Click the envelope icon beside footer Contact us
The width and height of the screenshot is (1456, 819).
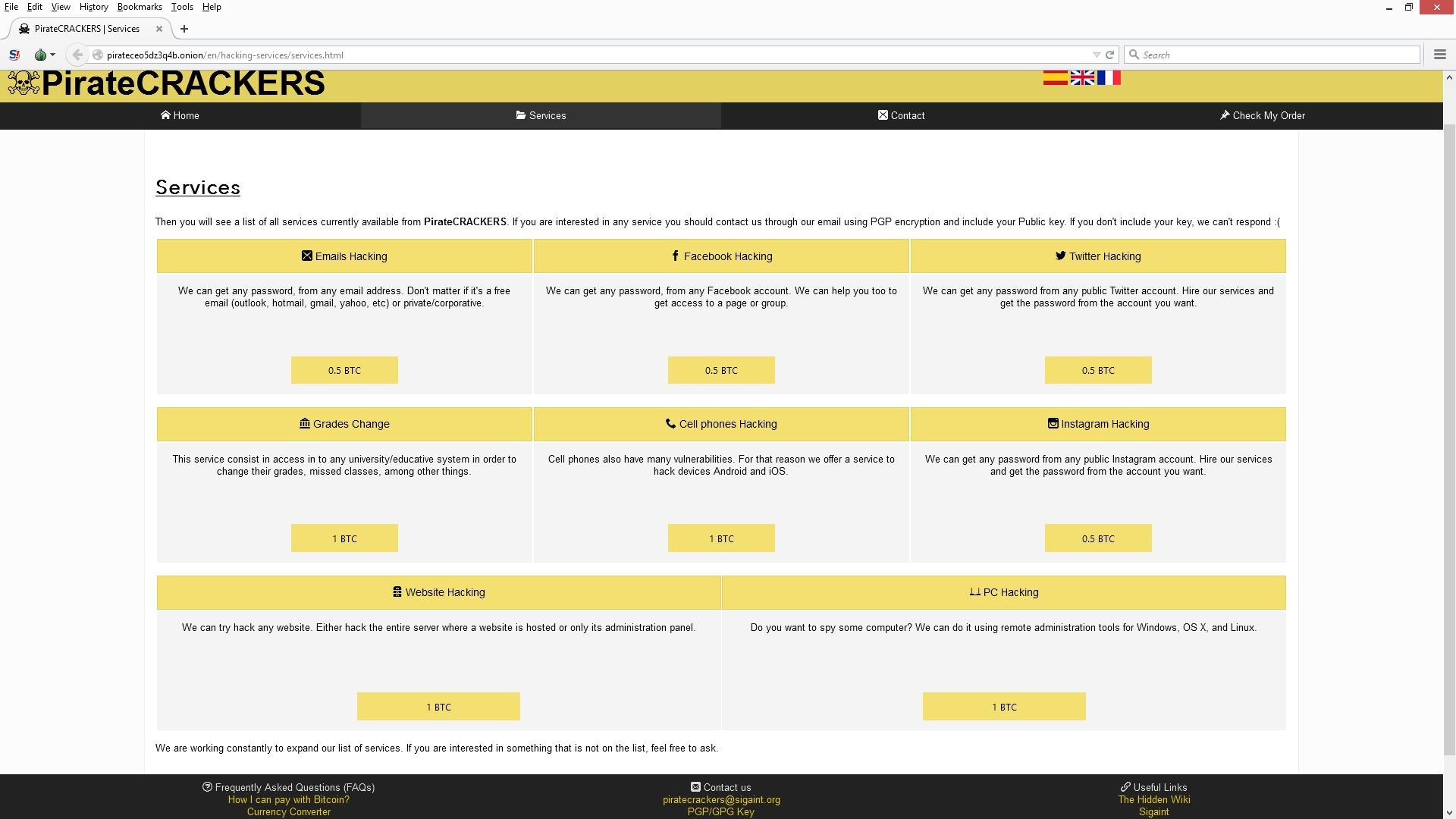(695, 786)
